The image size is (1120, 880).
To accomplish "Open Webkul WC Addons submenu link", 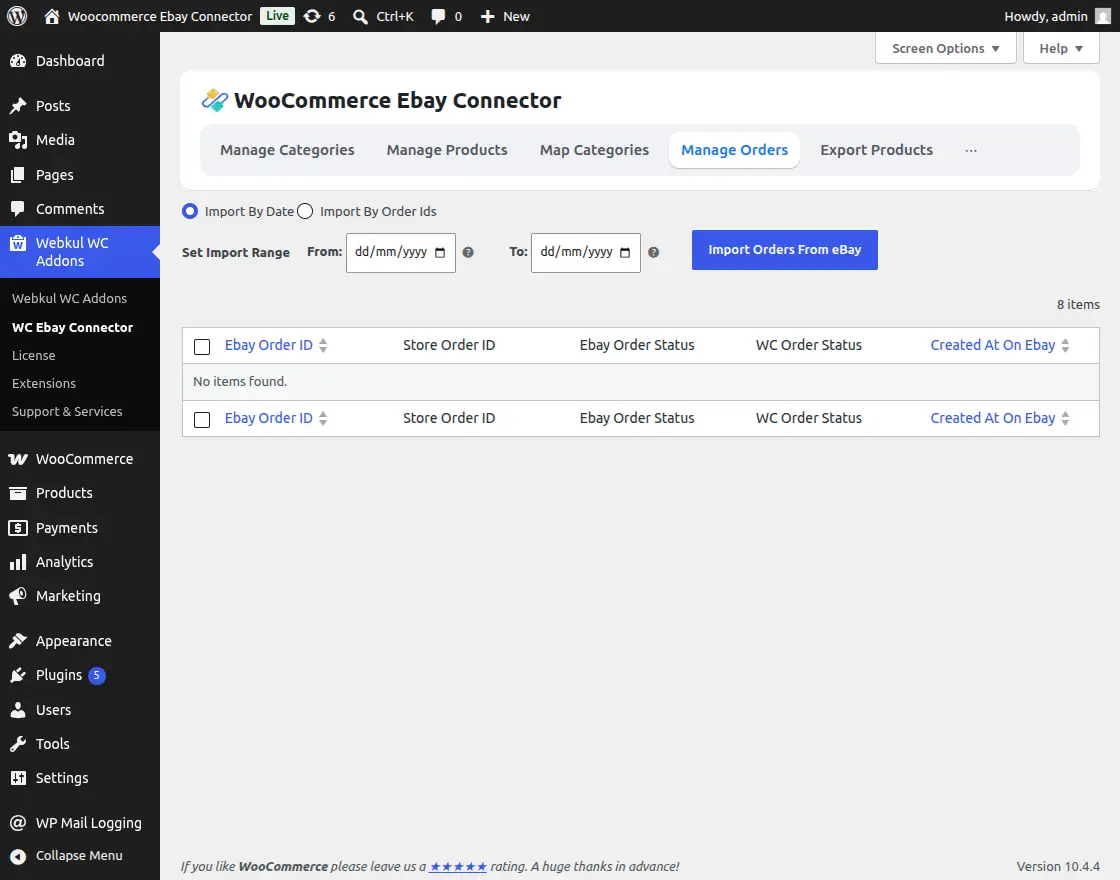I will click(69, 299).
